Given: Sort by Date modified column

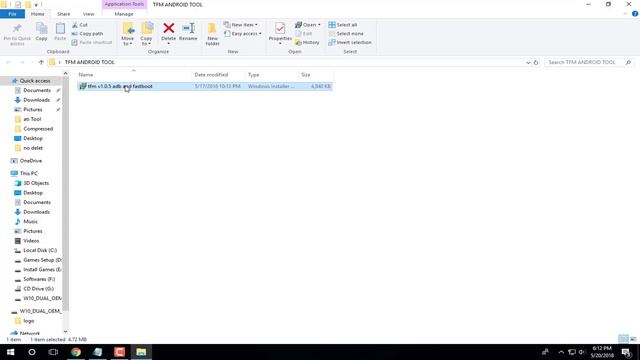Looking at the screenshot, I should coord(218,75).
